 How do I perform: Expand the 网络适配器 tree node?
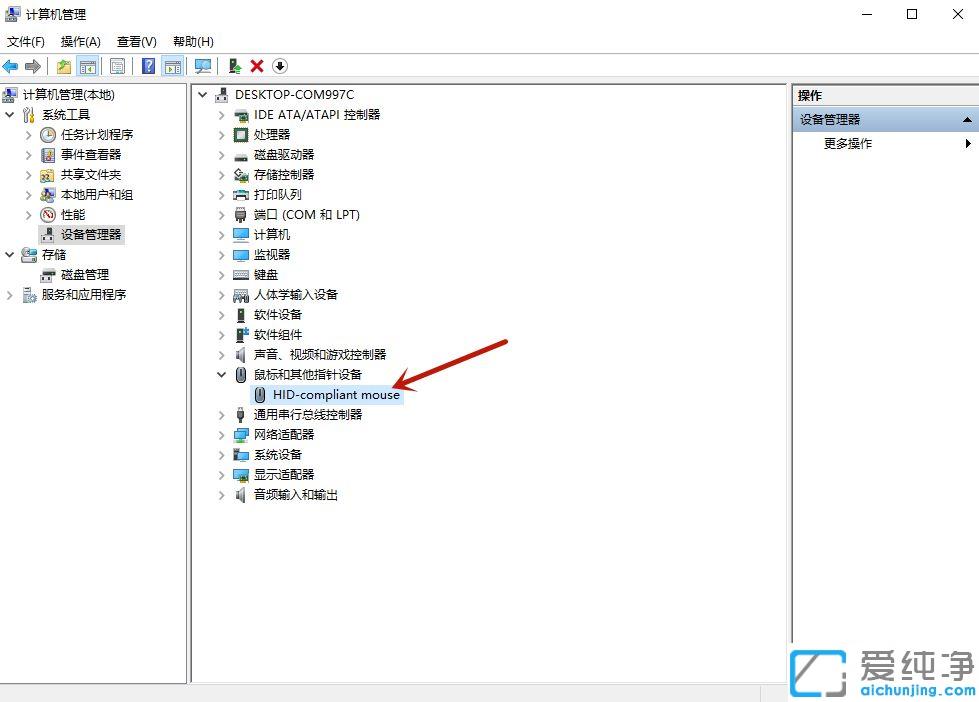click(221, 434)
